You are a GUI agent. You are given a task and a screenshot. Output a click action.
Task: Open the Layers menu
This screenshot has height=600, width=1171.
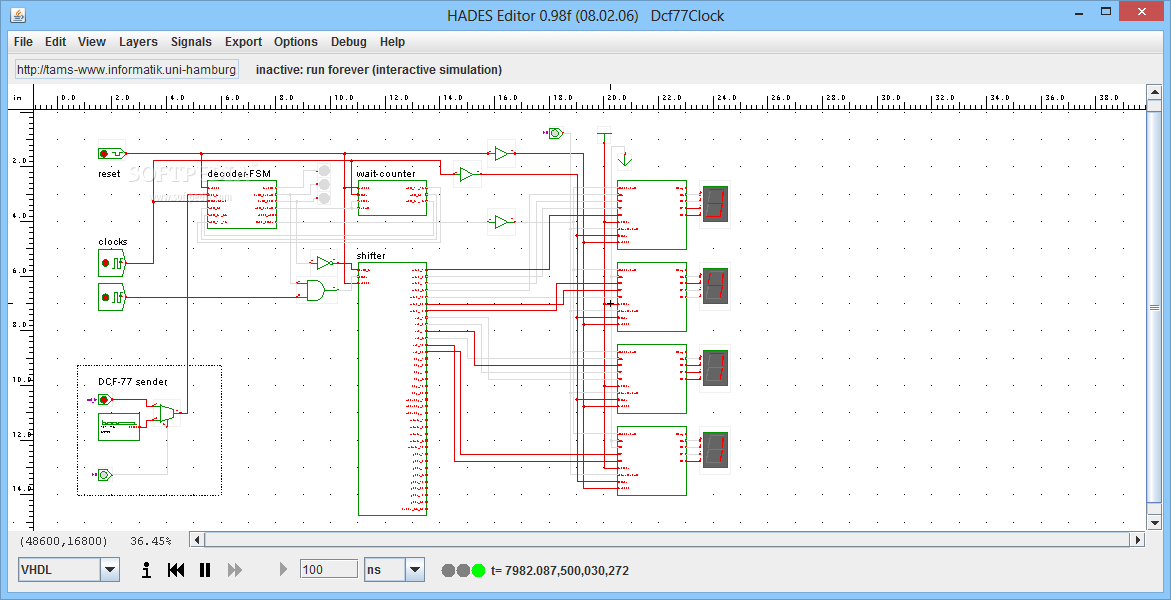pyautogui.click(x=138, y=42)
